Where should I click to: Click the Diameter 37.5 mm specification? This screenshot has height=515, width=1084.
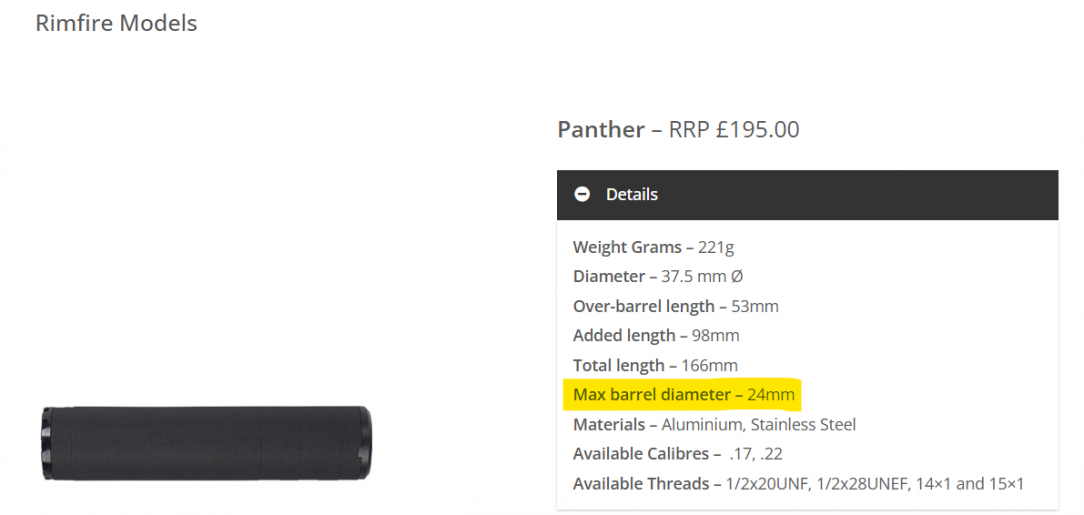[x=658, y=277]
